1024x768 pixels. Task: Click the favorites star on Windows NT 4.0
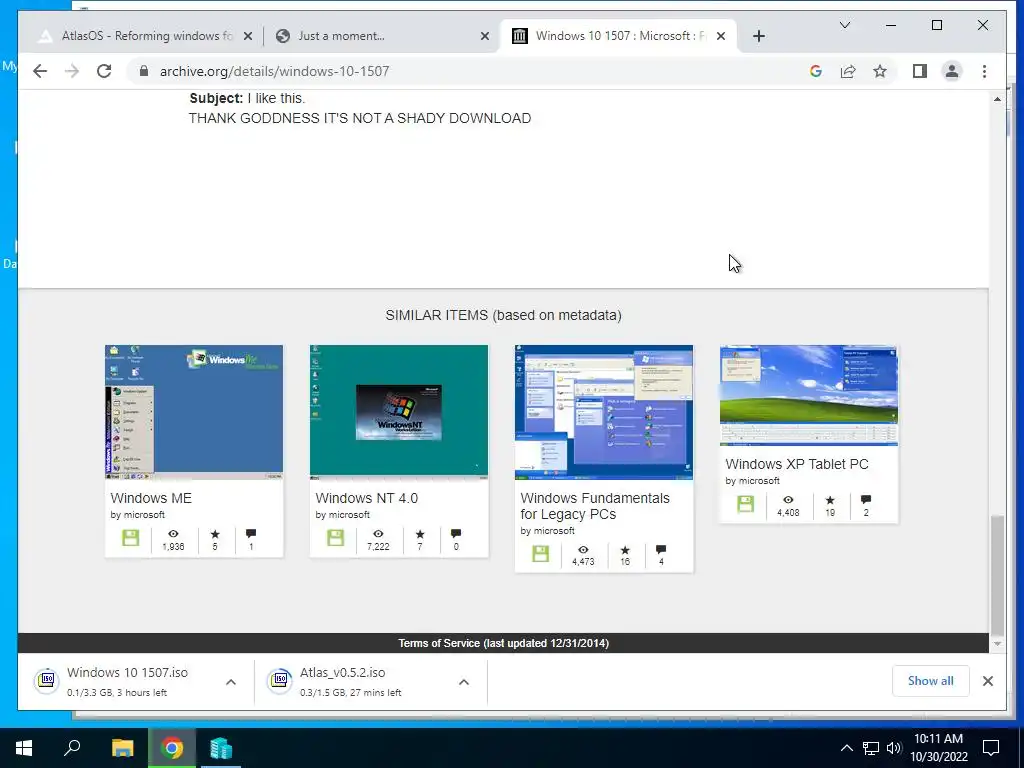click(x=420, y=534)
